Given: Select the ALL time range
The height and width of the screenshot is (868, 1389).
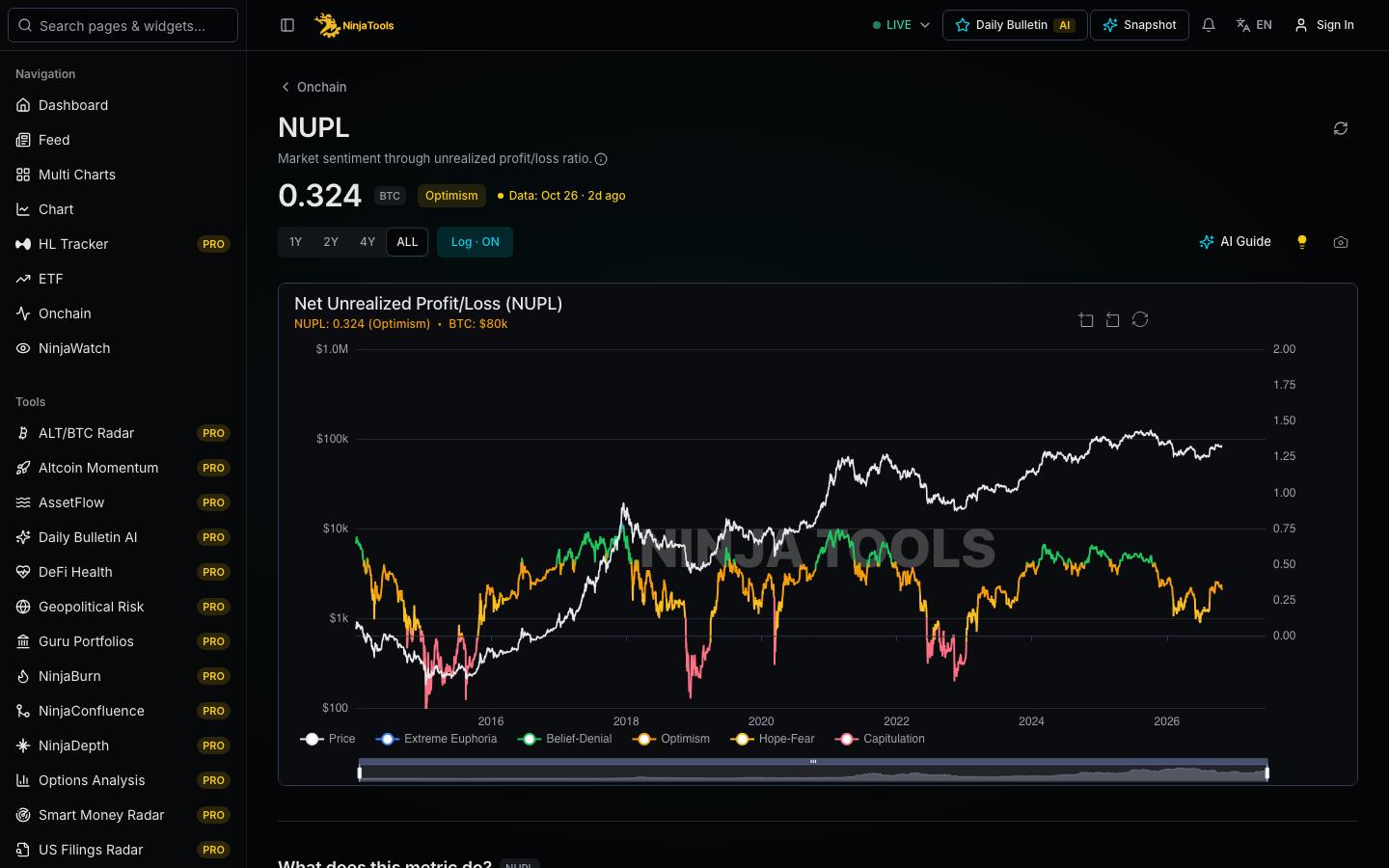Looking at the screenshot, I should point(407,242).
